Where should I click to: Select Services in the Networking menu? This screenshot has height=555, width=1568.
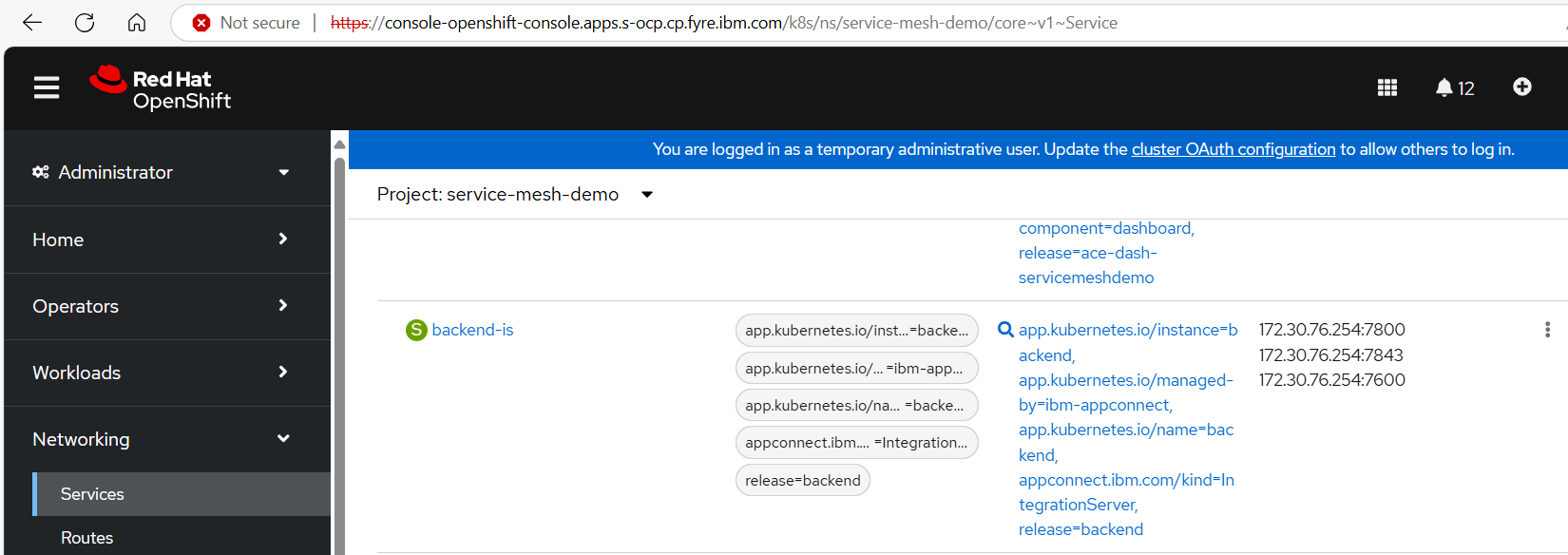(182, 494)
